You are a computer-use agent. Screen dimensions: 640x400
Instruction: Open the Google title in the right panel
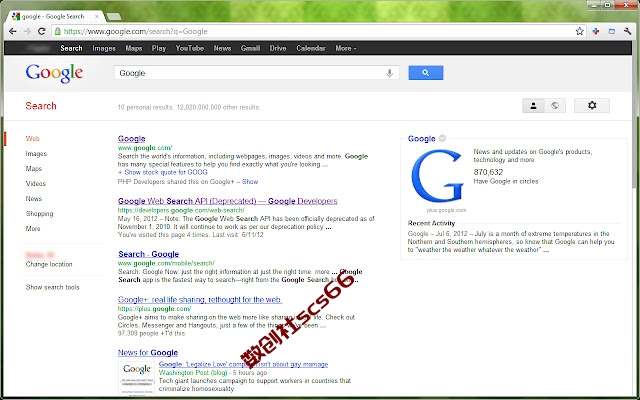(421, 139)
